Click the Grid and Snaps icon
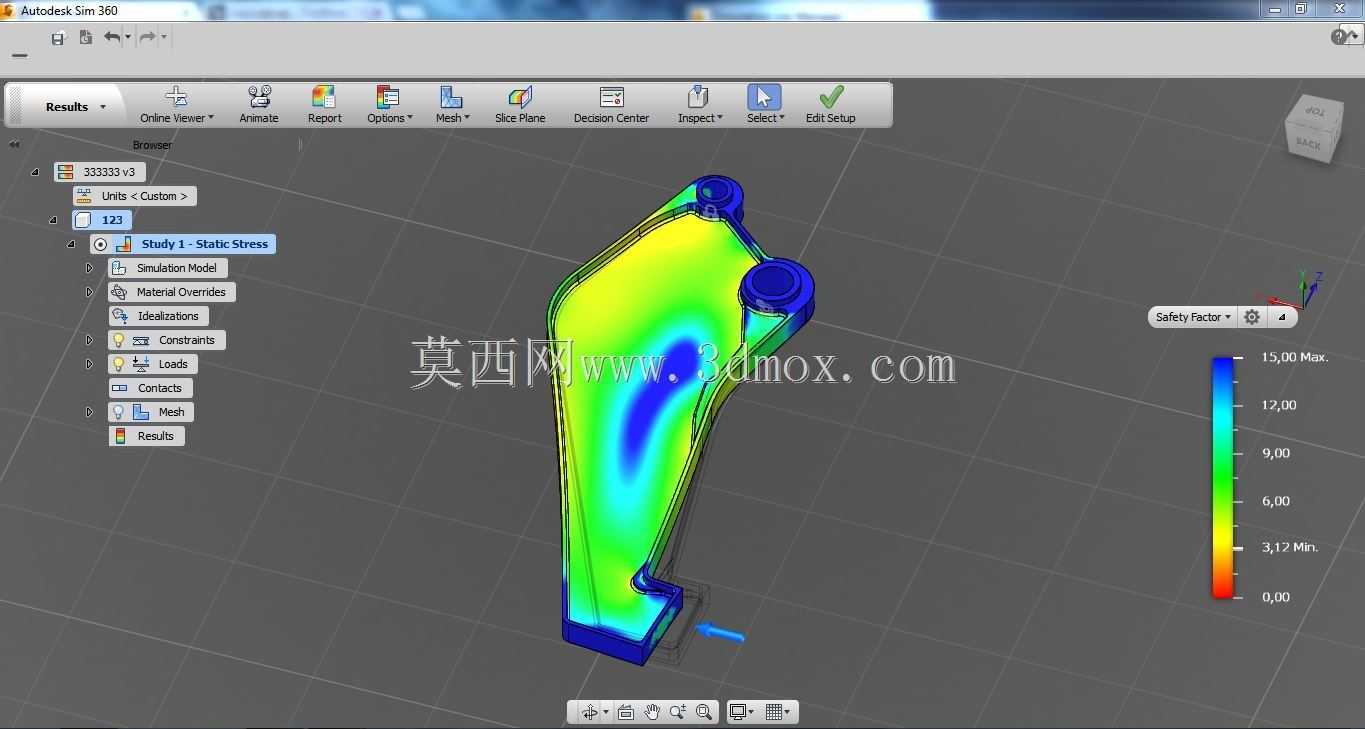 774,712
